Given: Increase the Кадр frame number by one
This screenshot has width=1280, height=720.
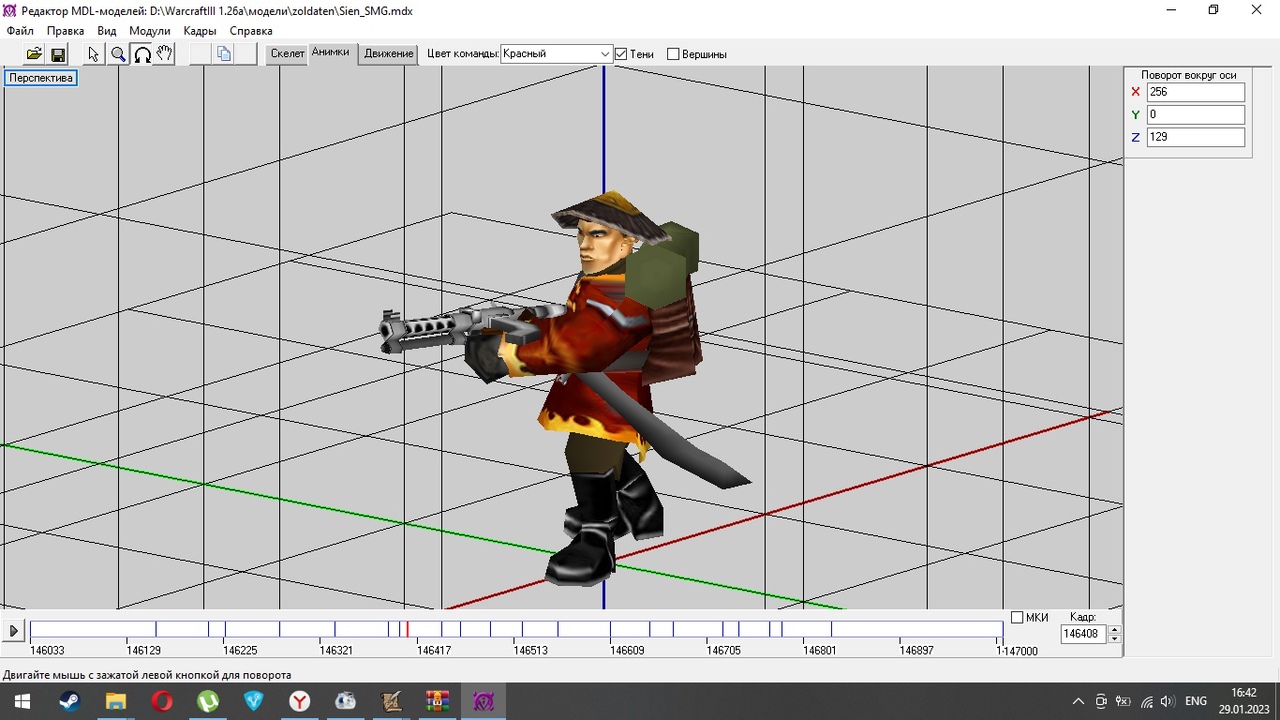Looking at the screenshot, I should pyautogui.click(x=1115, y=629).
